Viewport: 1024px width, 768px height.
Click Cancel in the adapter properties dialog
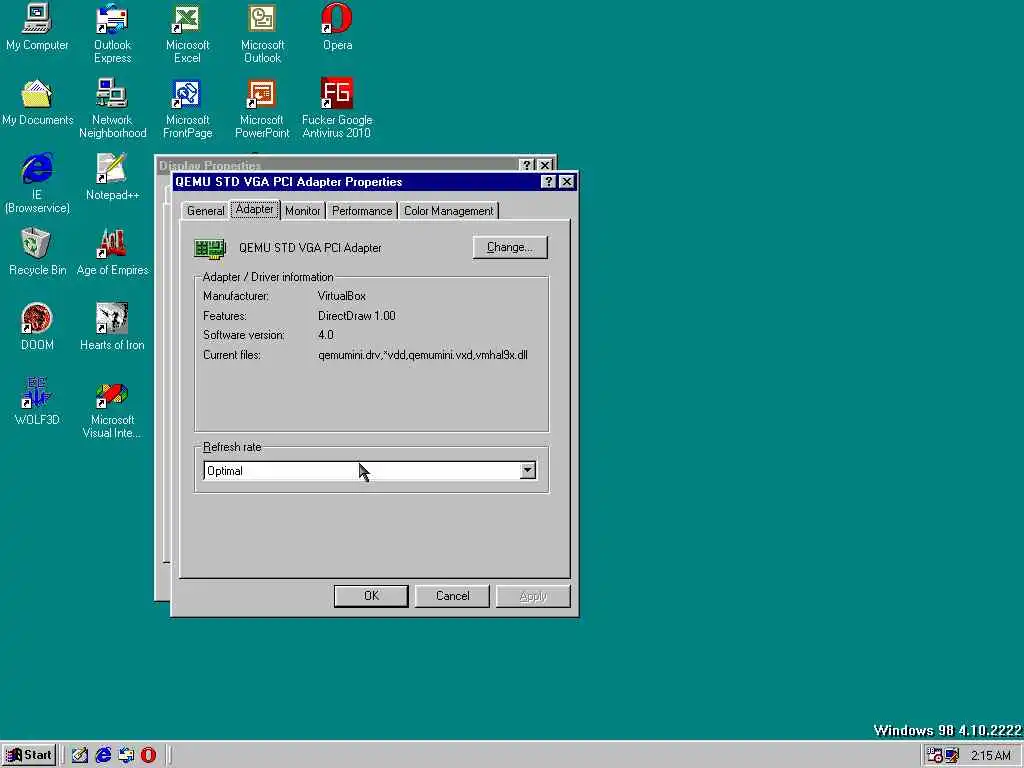452,596
